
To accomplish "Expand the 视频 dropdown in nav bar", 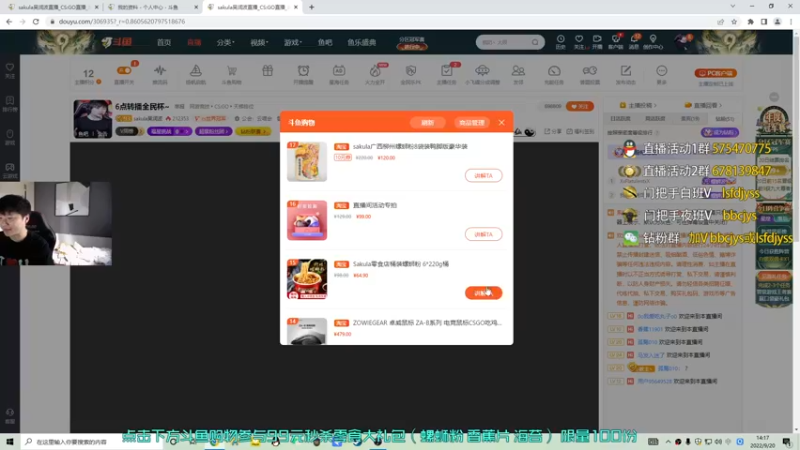I will (x=259, y=42).
